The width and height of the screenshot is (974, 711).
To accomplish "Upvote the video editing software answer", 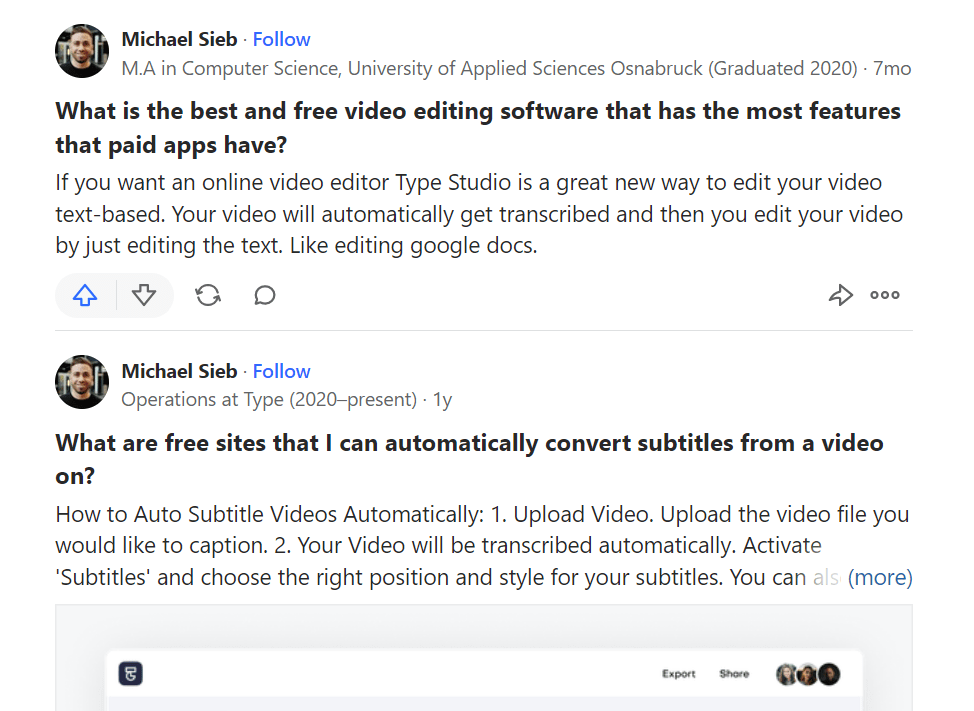I will 85,295.
